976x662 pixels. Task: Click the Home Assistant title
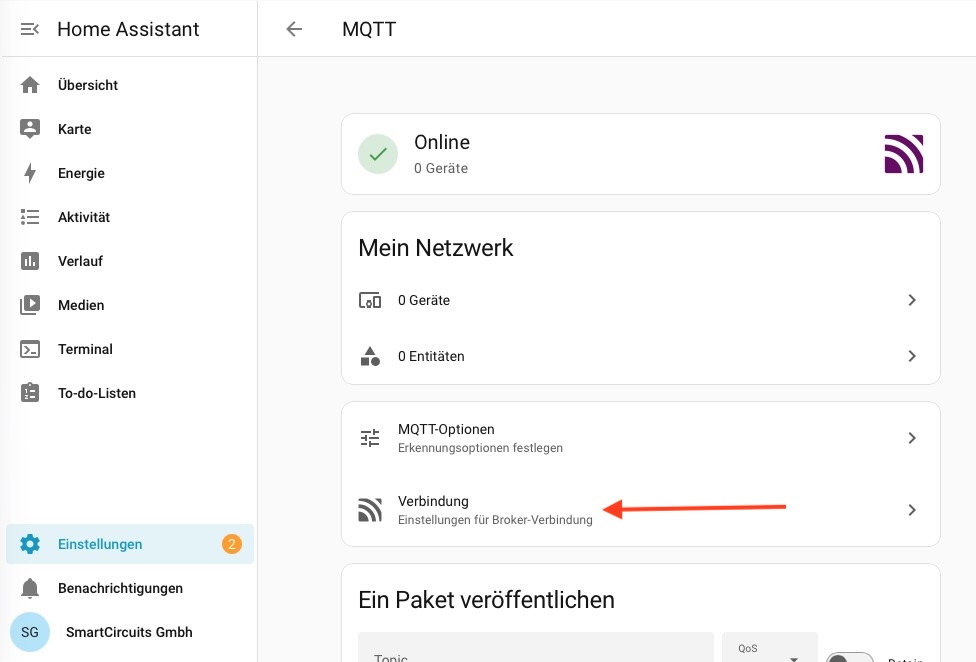coord(128,29)
